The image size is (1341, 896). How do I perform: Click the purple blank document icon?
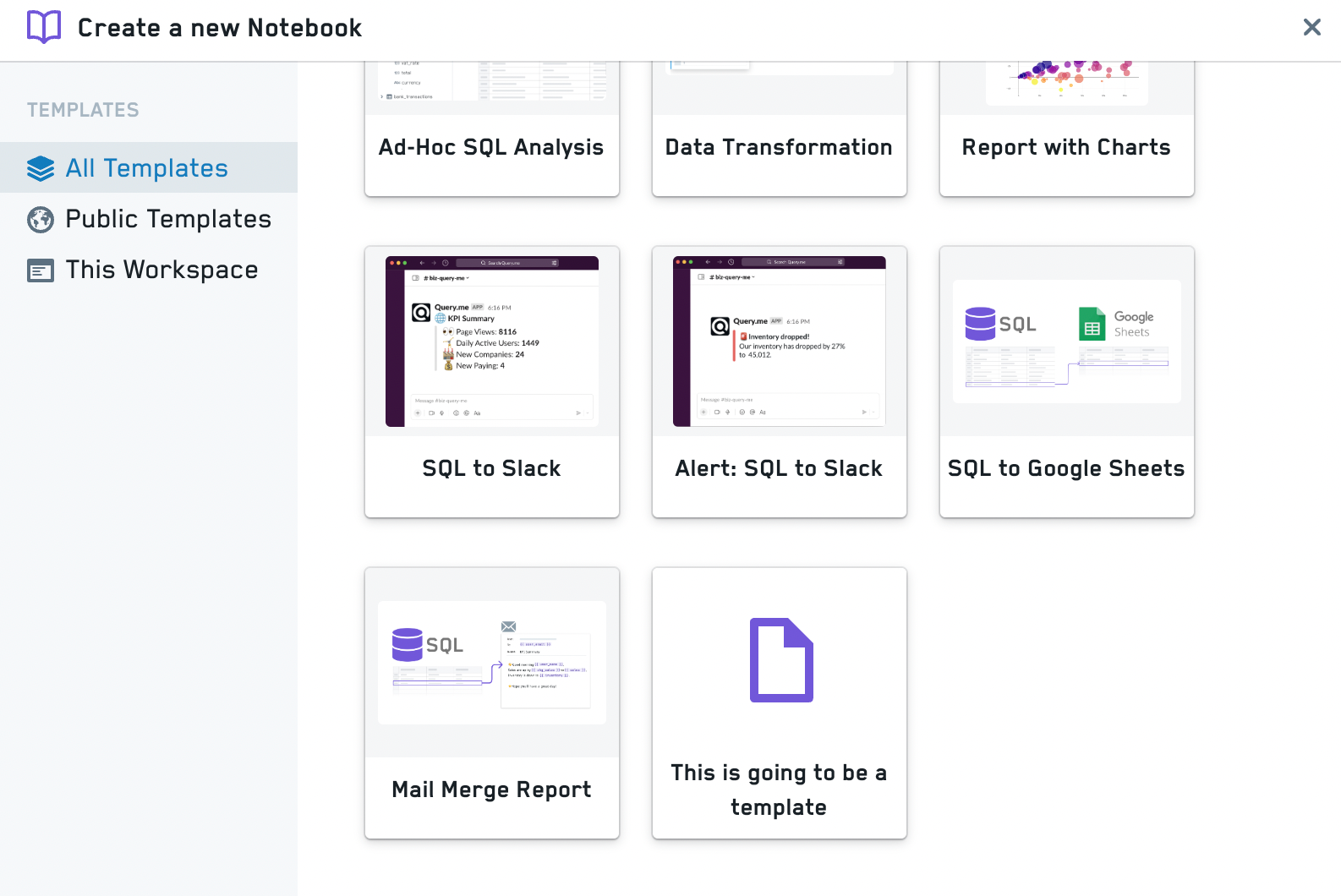[x=781, y=660]
